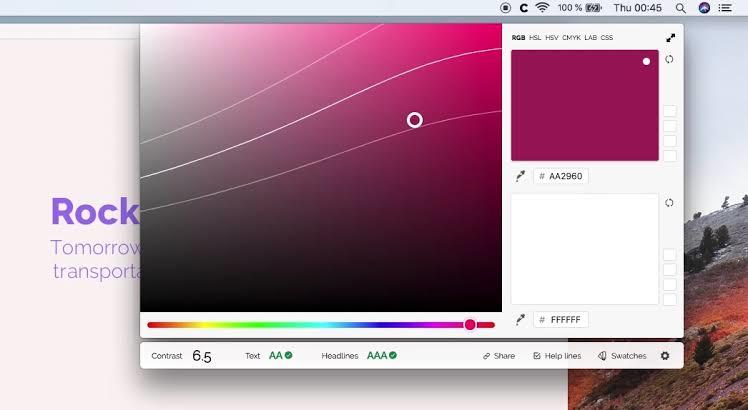Open the macOS Notification Center list icon
The height and width of the screenshot is (410, 748).
point(726,8)
